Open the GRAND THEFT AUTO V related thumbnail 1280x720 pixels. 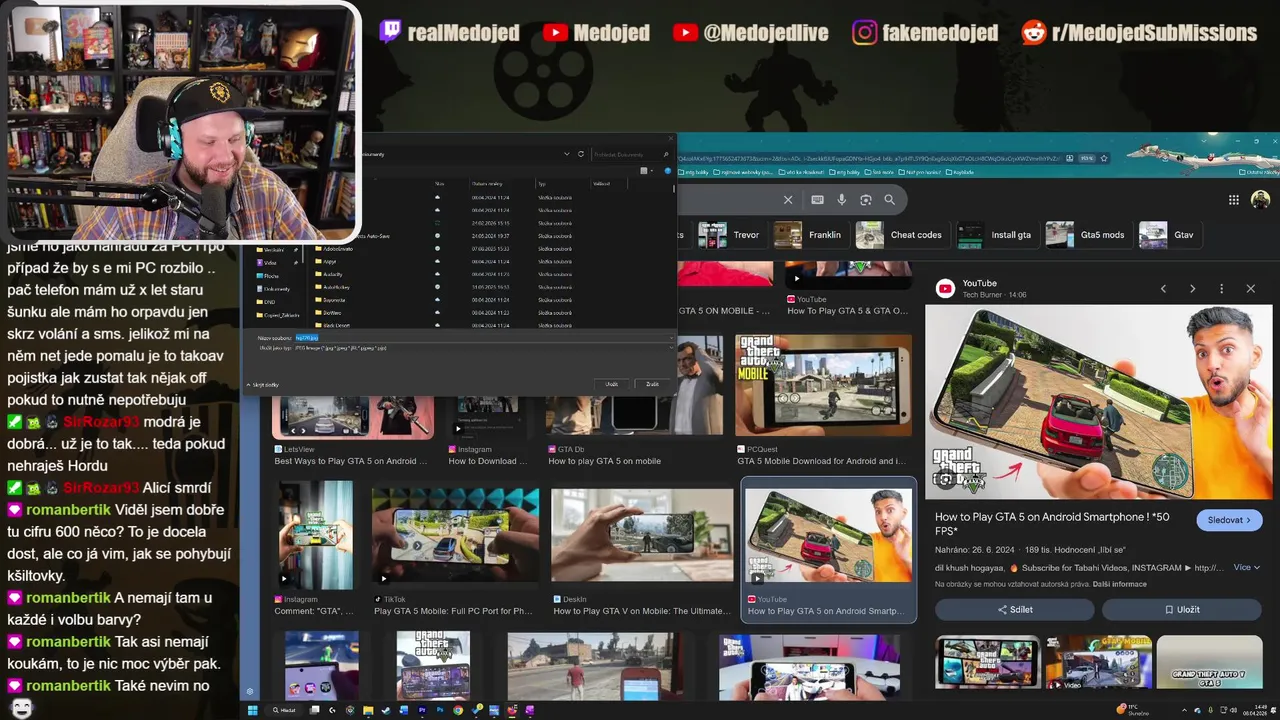pyautogui.click(x=1209, y=662)
